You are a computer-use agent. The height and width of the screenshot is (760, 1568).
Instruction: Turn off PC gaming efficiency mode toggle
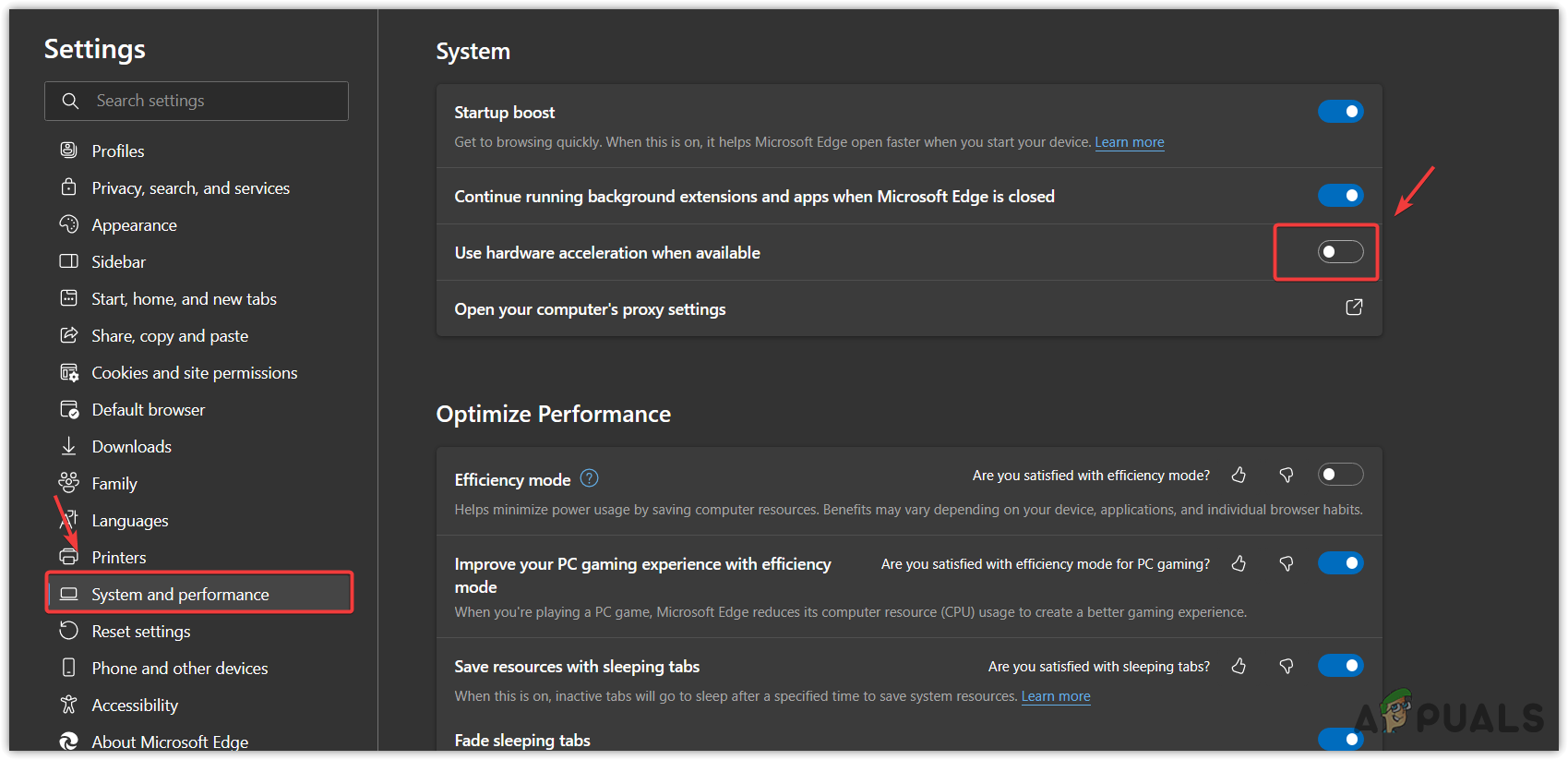[x=1340, y=563]
